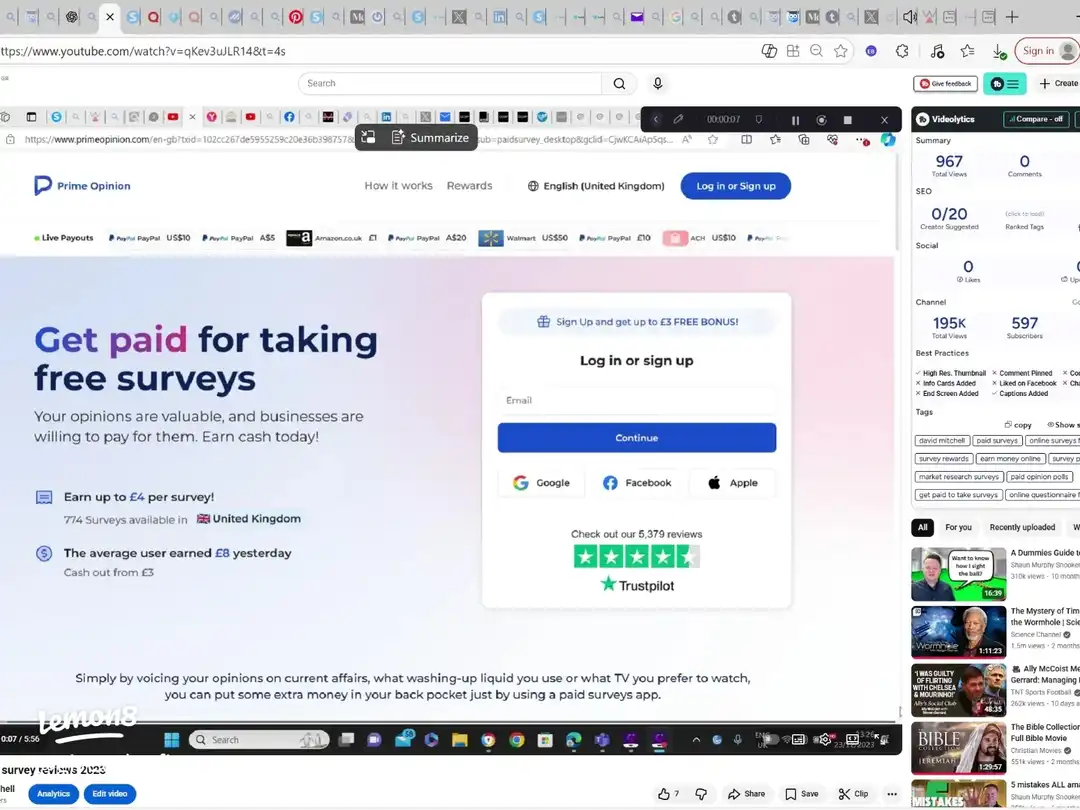Click the Videolytics logo icon
This screenshot has height=810, width=1080.
[x=923, y=119]
